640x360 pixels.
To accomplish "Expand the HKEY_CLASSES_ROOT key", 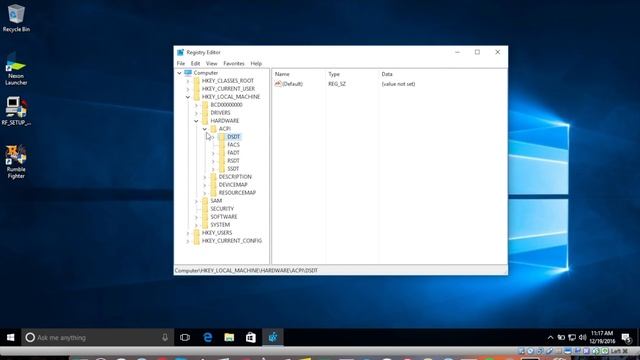I will 188,81.
